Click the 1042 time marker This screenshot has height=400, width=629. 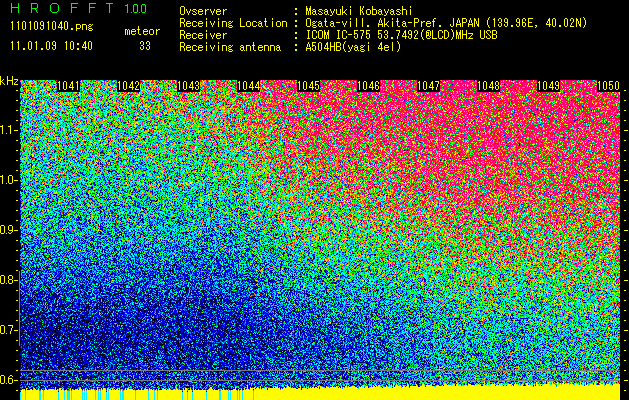pyautogui.click(x=128, y=86)
